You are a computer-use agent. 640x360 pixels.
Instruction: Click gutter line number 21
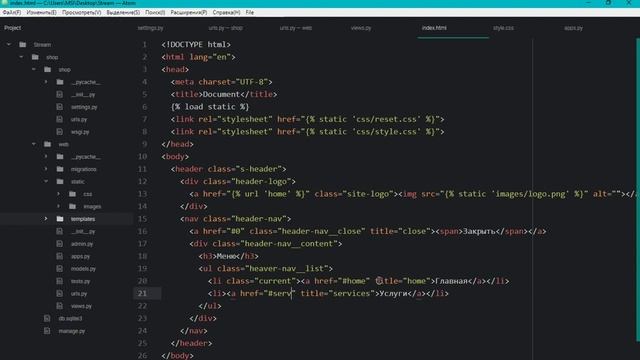pos(142,293)
